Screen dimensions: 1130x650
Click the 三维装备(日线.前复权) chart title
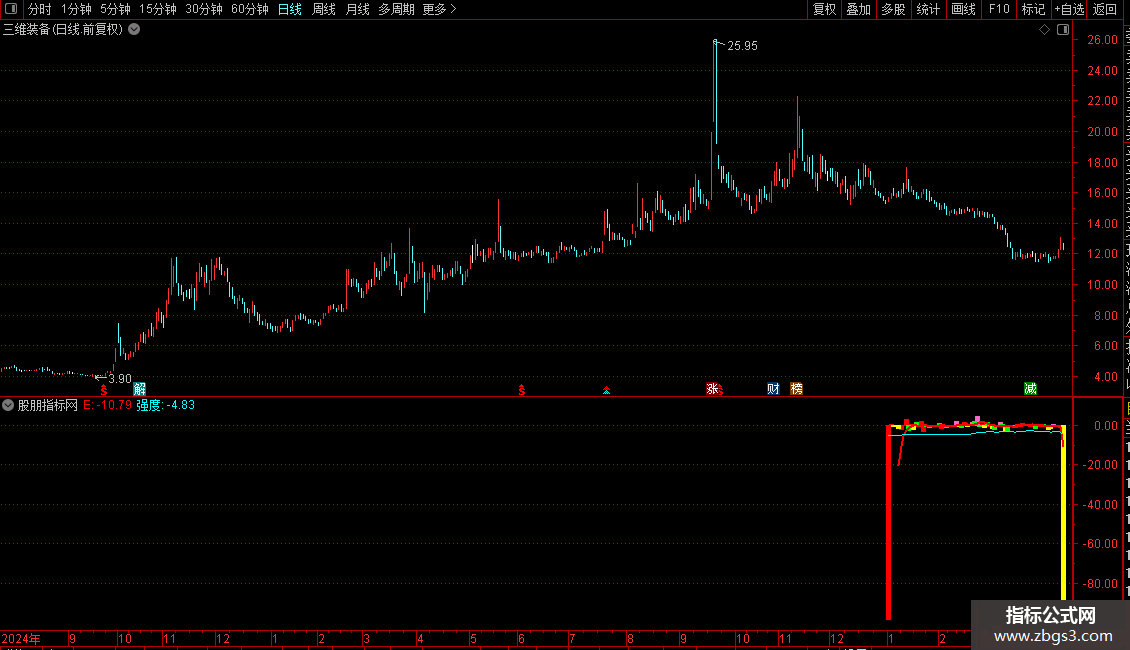(x=63, y=30)
